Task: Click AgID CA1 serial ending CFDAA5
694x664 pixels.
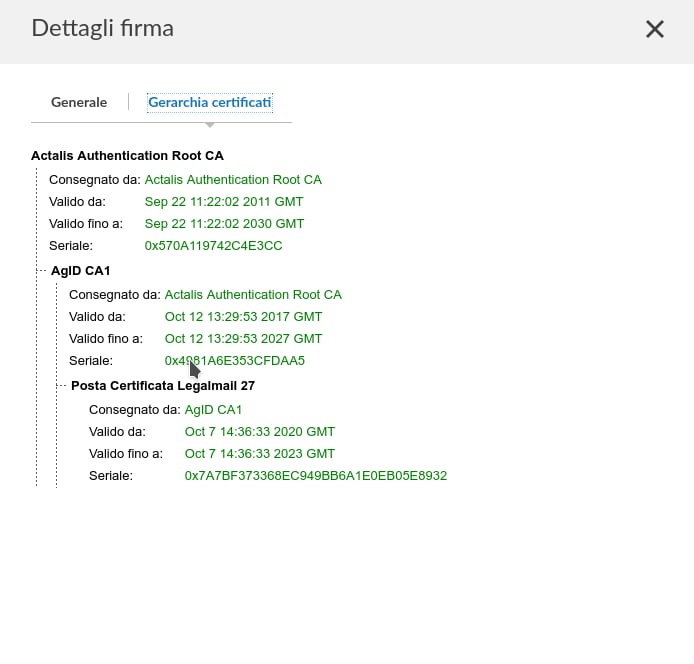Action: point(235,361)
